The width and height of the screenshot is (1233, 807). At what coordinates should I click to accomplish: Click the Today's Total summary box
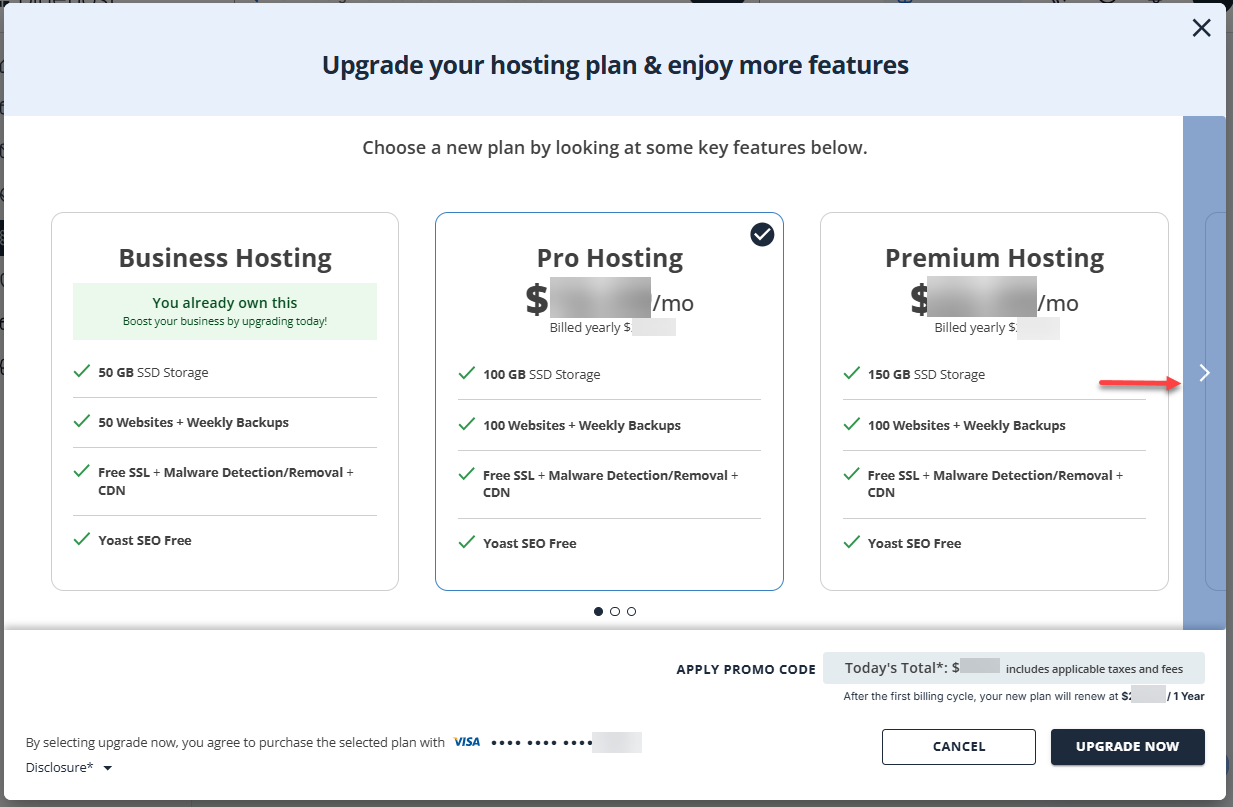[x=1013, y=667]
